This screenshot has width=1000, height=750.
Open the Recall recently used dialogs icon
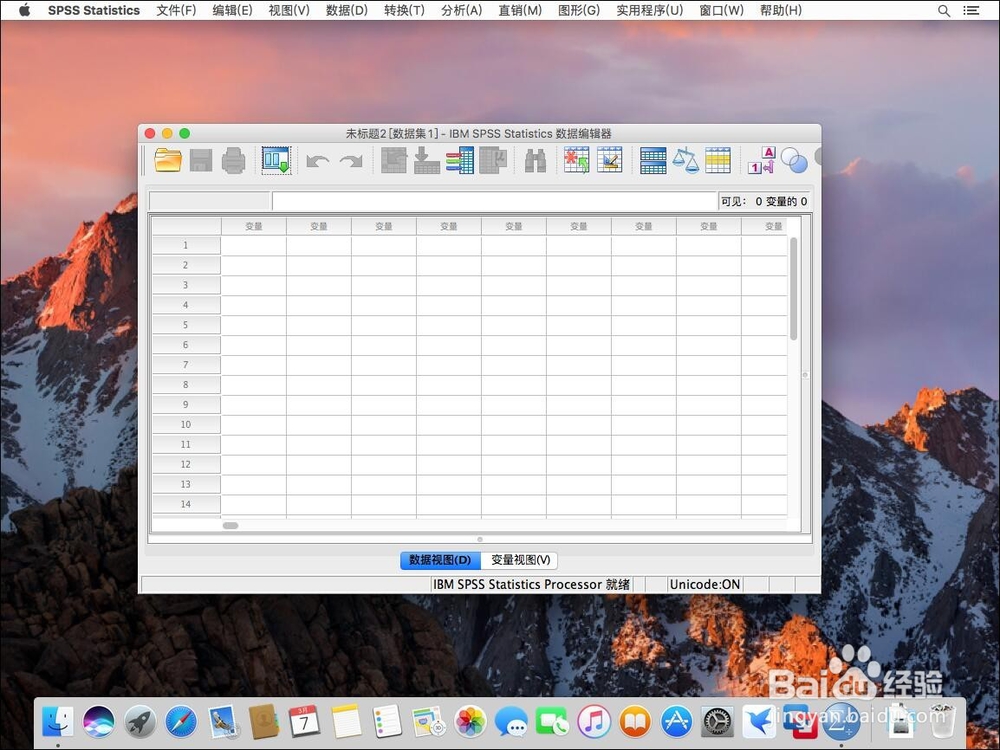(x=276, y=160)
